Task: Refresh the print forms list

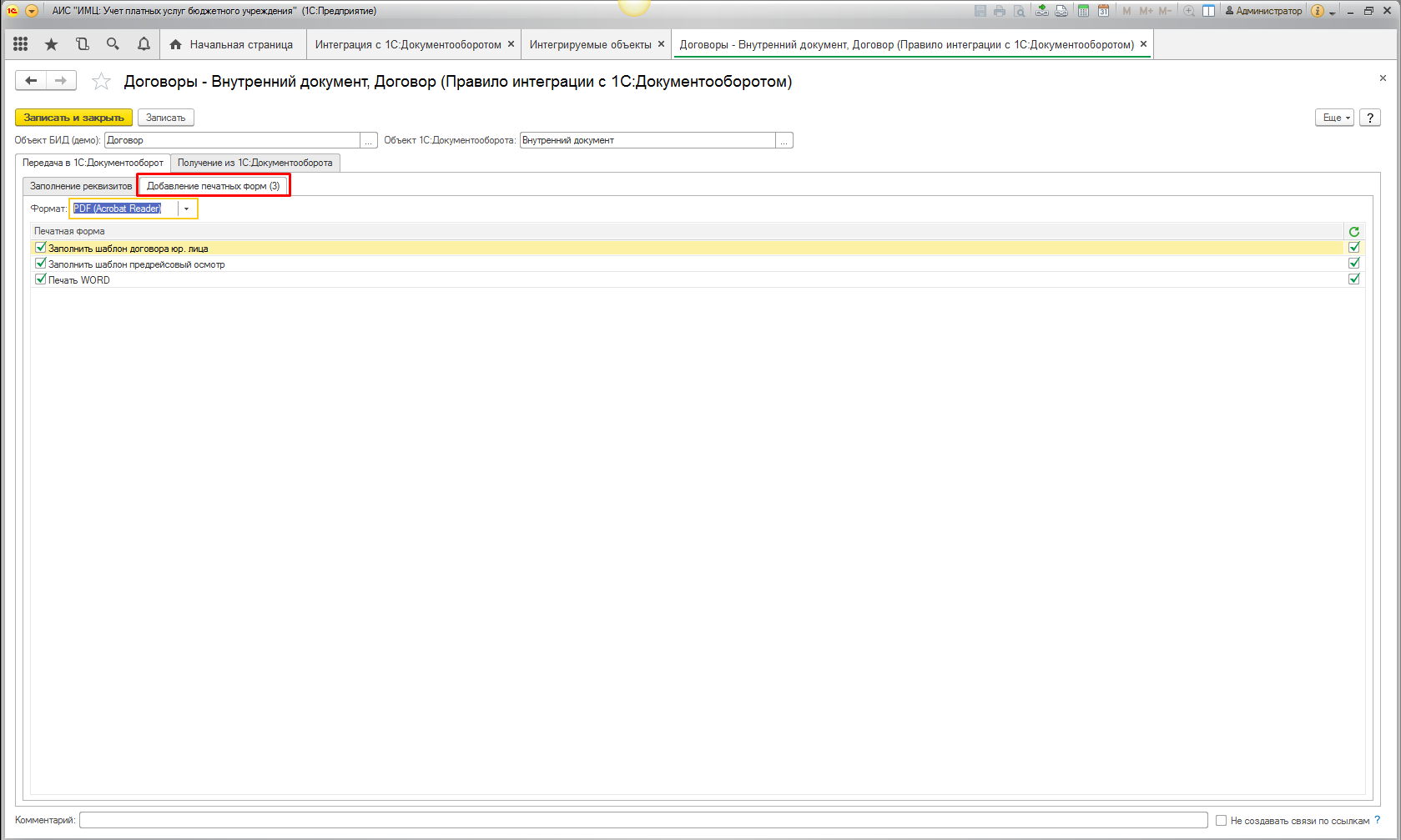Action: tap(1353, 232)
